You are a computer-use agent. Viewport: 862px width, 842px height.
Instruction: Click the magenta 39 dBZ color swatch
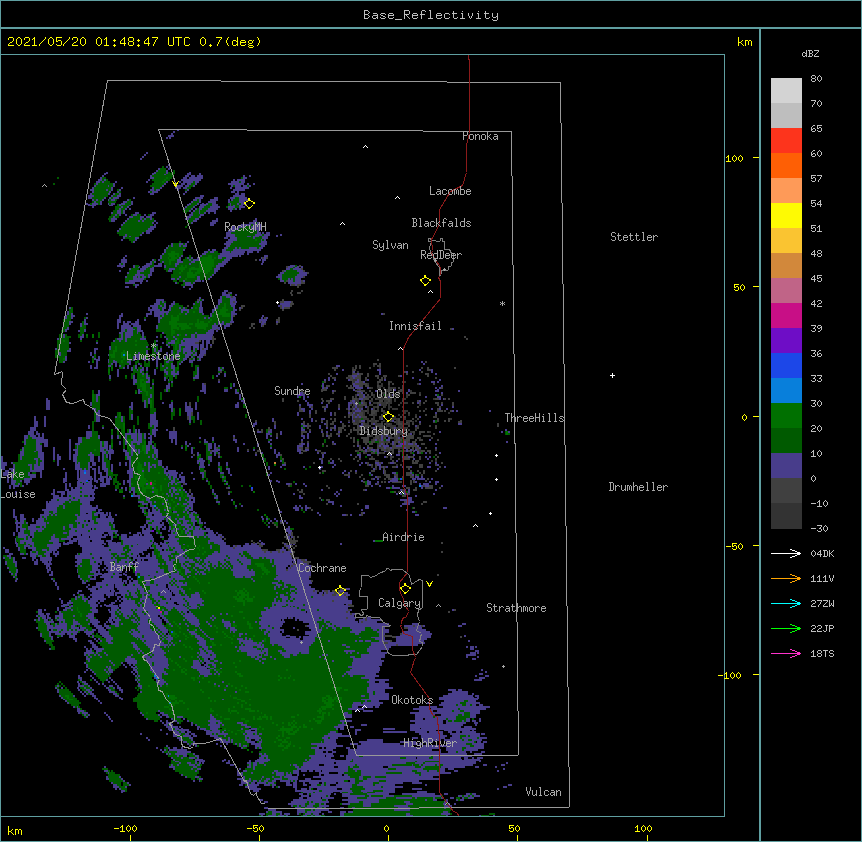pyautogui.click(x=786, y=315)
